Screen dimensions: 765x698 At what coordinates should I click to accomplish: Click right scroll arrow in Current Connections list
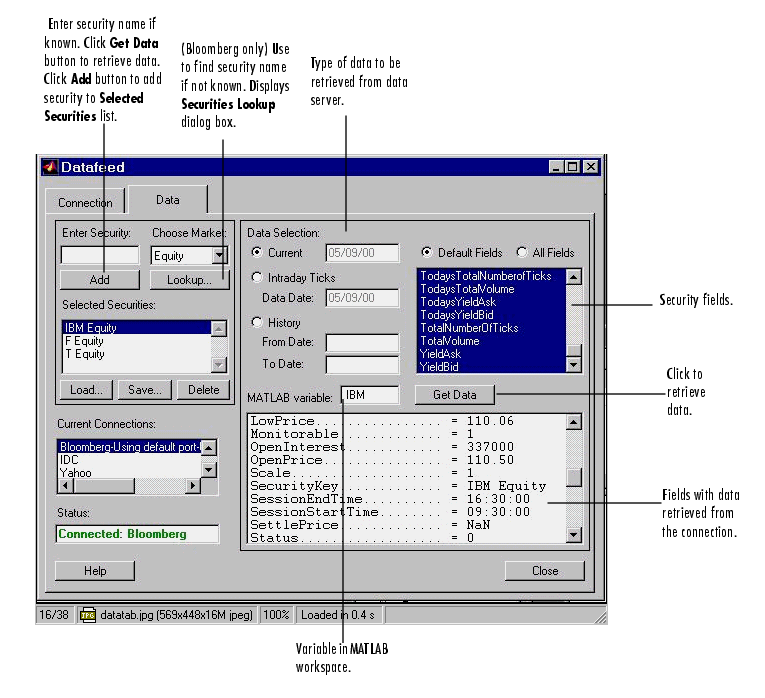[195, 486]
